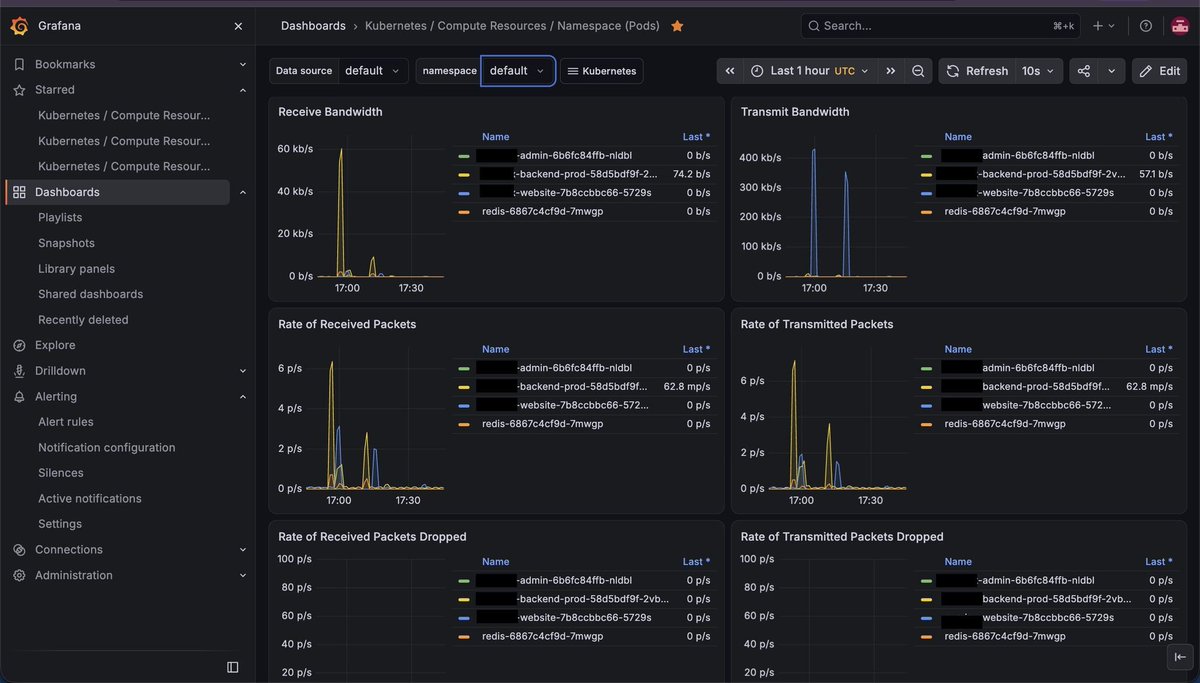Open the Kubernetes dashboard links menu
This screenshot has width=1200, height=683.
[601, 71]
